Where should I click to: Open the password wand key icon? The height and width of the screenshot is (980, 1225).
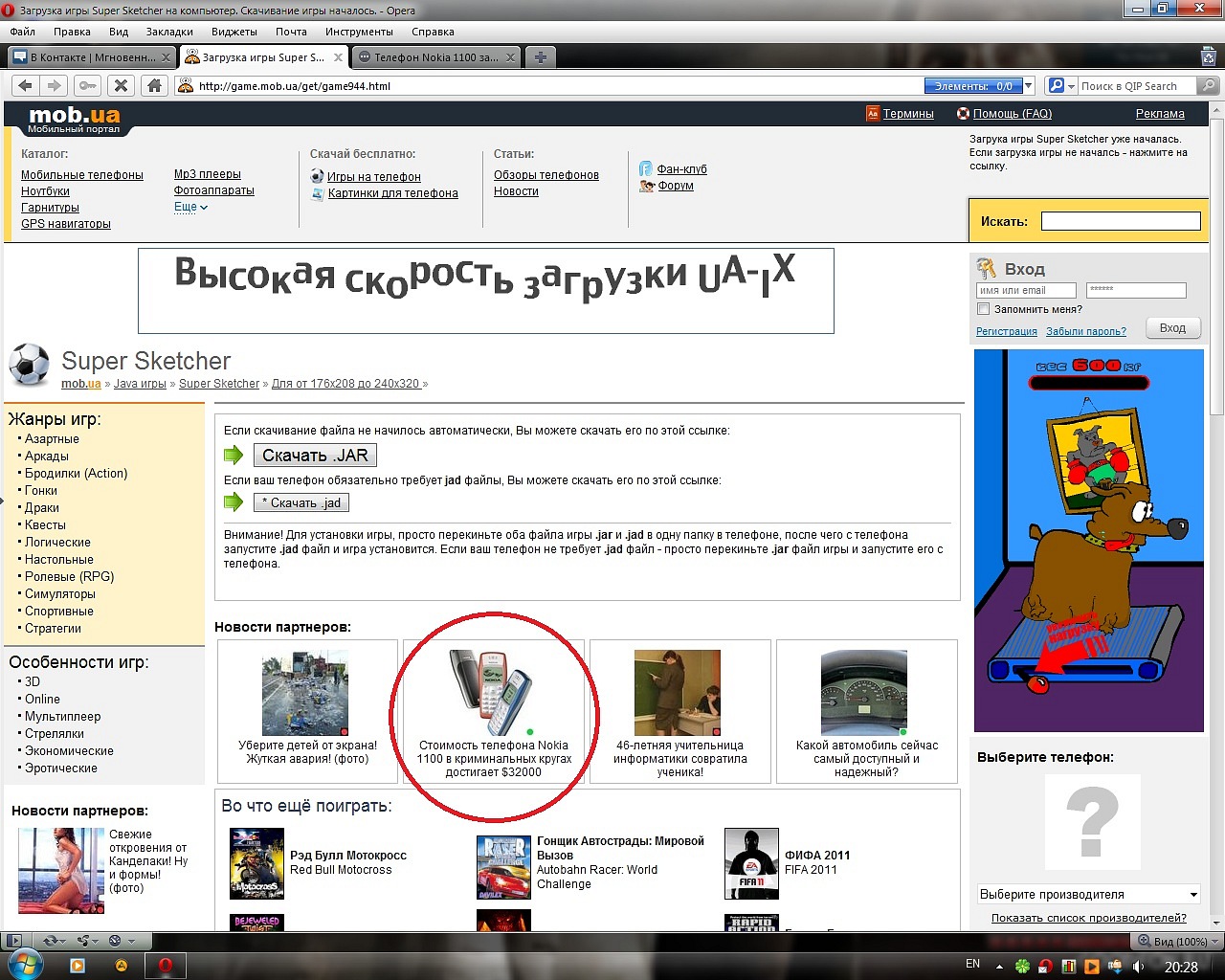[87, 85]
